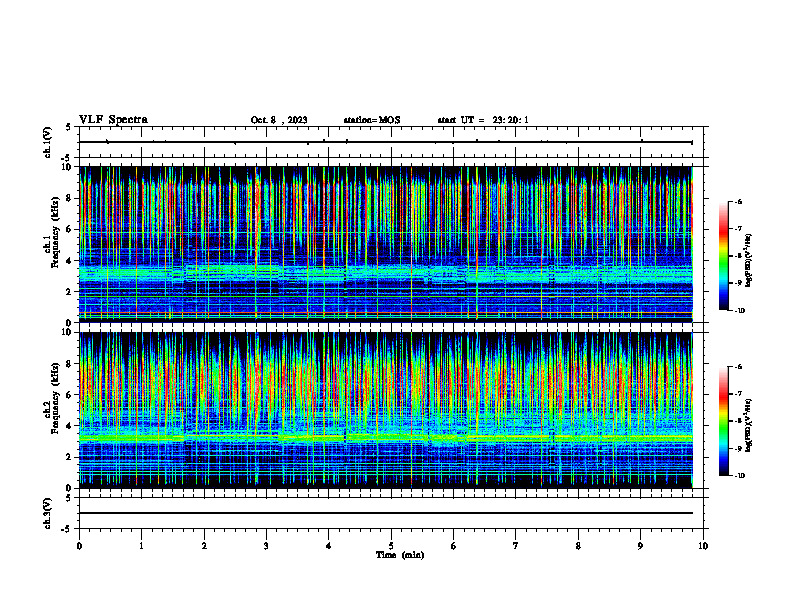This screenshot has width=792, height=612.
Task: Click time-axis tick label "7"
Action: 516,546
